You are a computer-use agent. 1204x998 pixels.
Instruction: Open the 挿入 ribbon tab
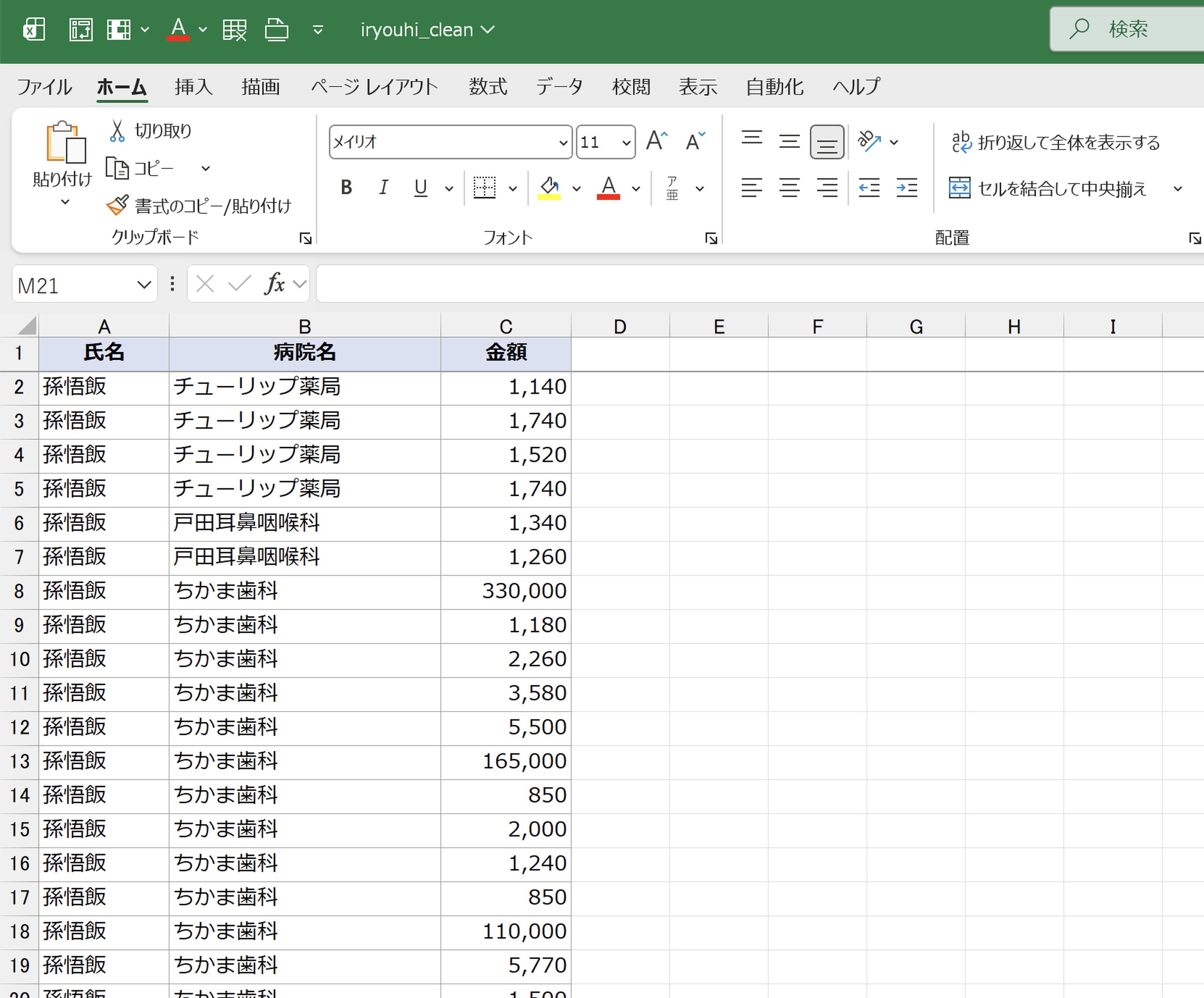pyautogui.click(x=193, y=87)
